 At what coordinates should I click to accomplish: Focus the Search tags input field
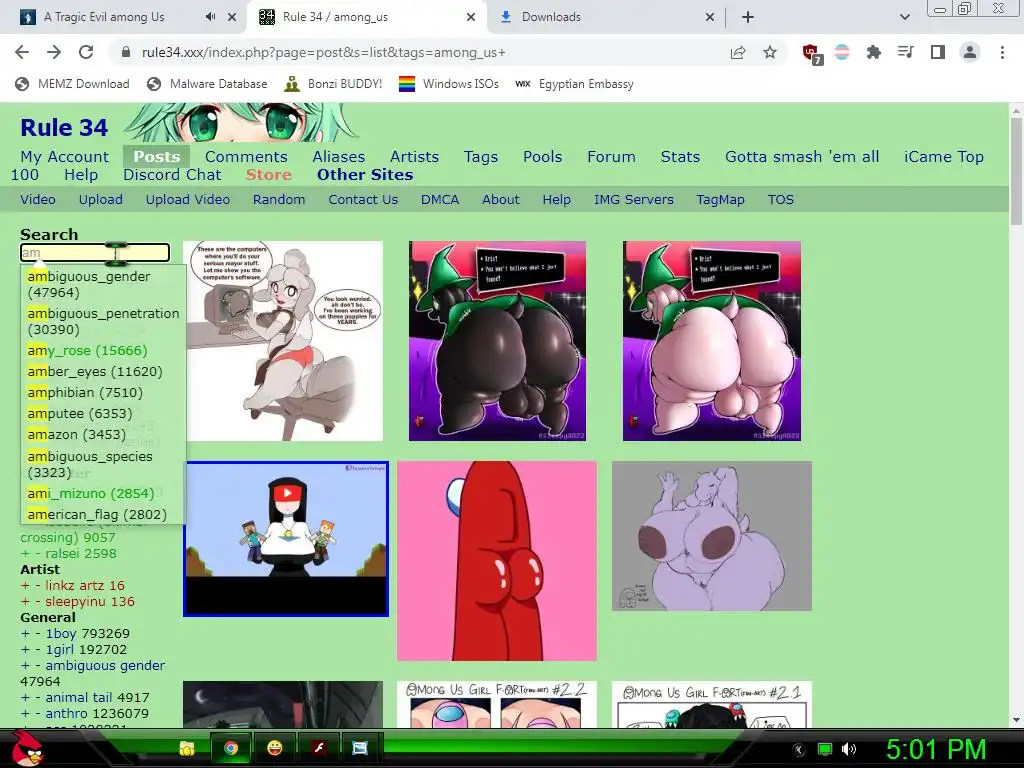95,252
